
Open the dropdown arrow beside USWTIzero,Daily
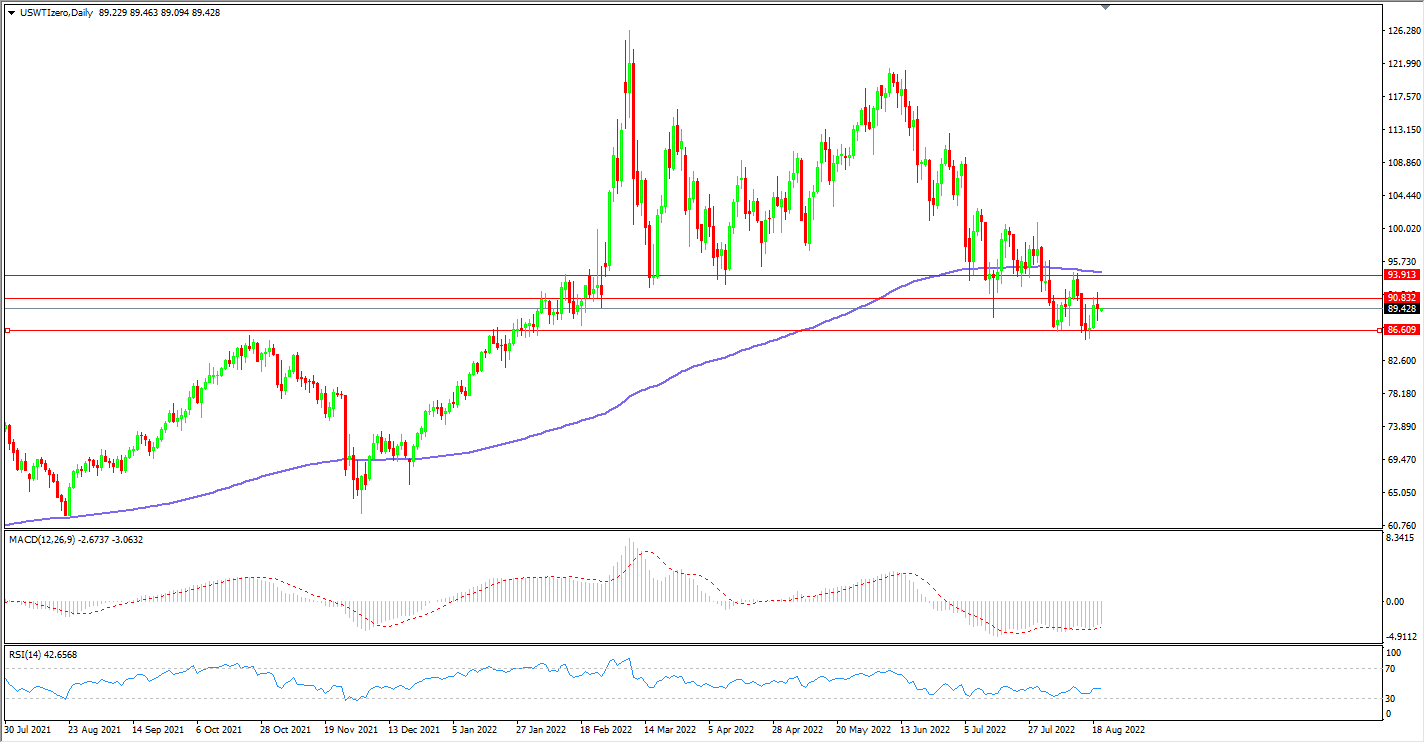(x=11, y=12)
